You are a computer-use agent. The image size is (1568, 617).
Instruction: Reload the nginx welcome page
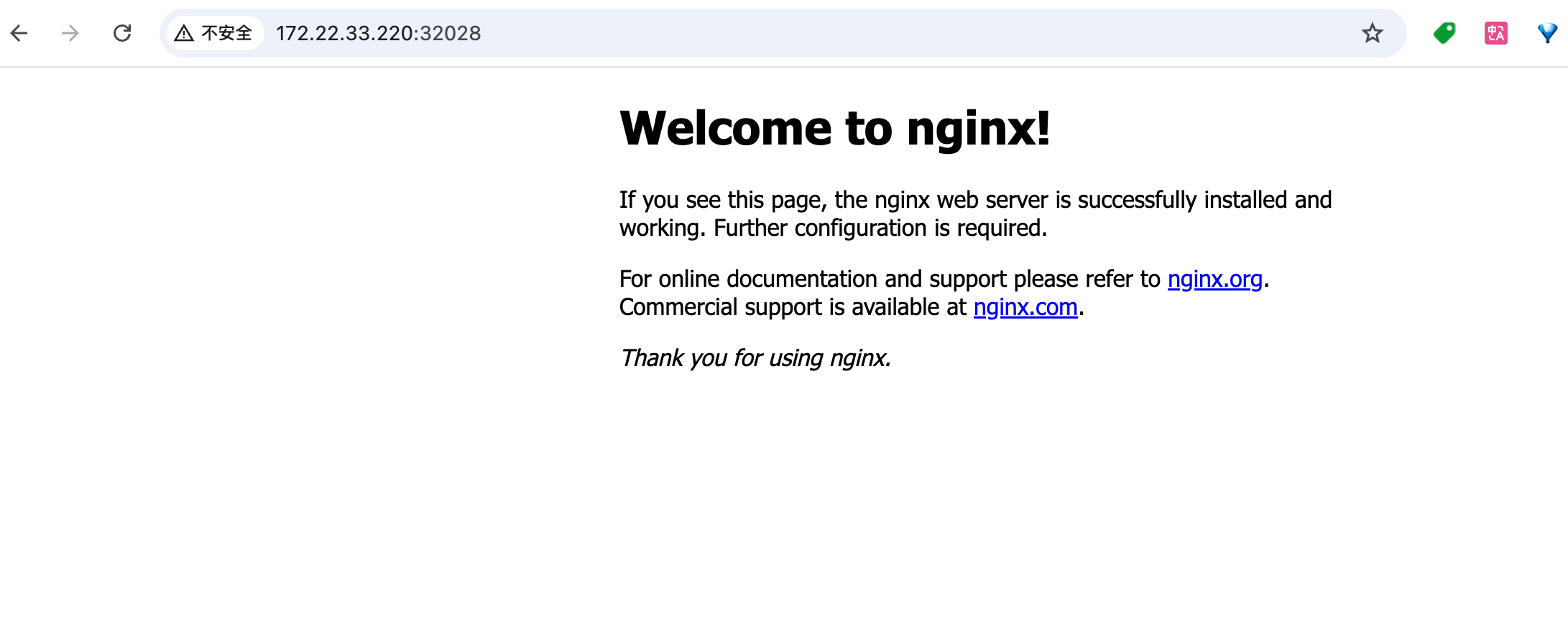point(122,33)
